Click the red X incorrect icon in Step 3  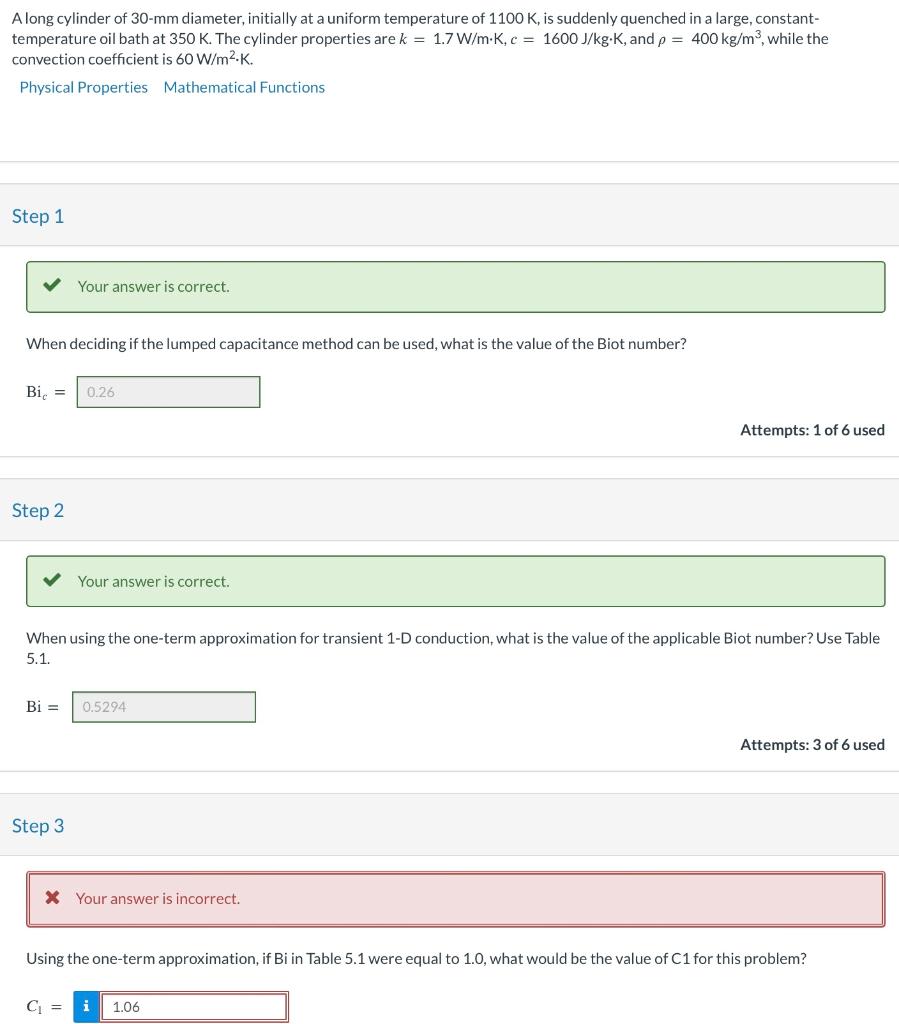coord(52,898)
